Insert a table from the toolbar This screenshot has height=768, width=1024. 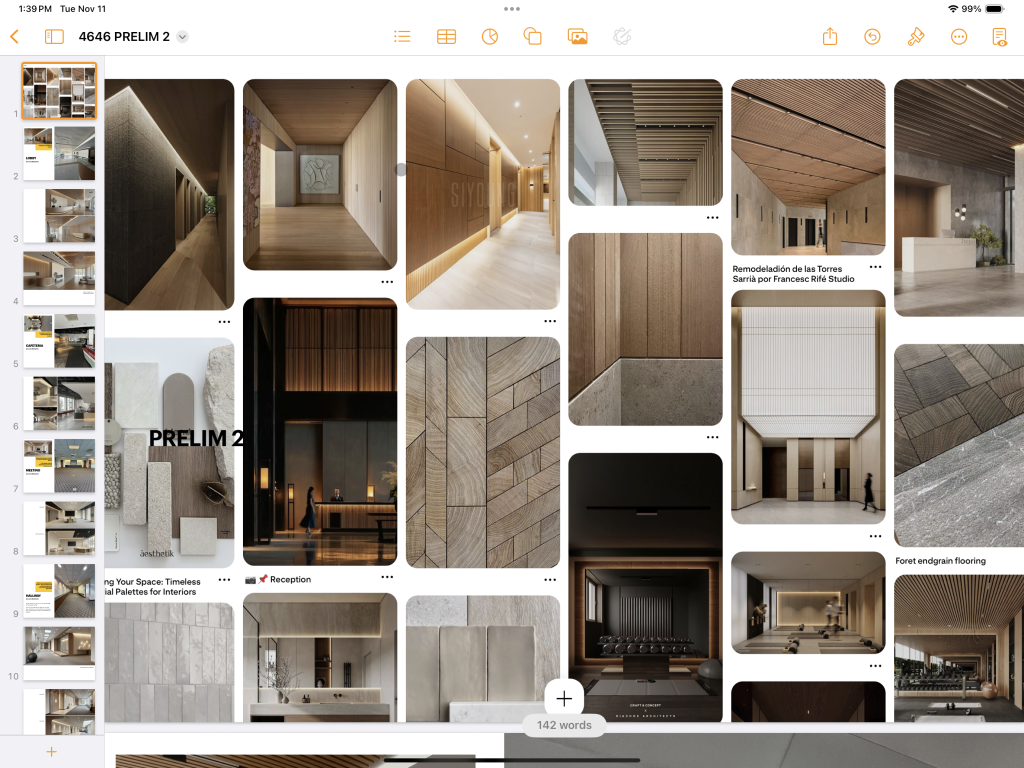coord(446,37)
